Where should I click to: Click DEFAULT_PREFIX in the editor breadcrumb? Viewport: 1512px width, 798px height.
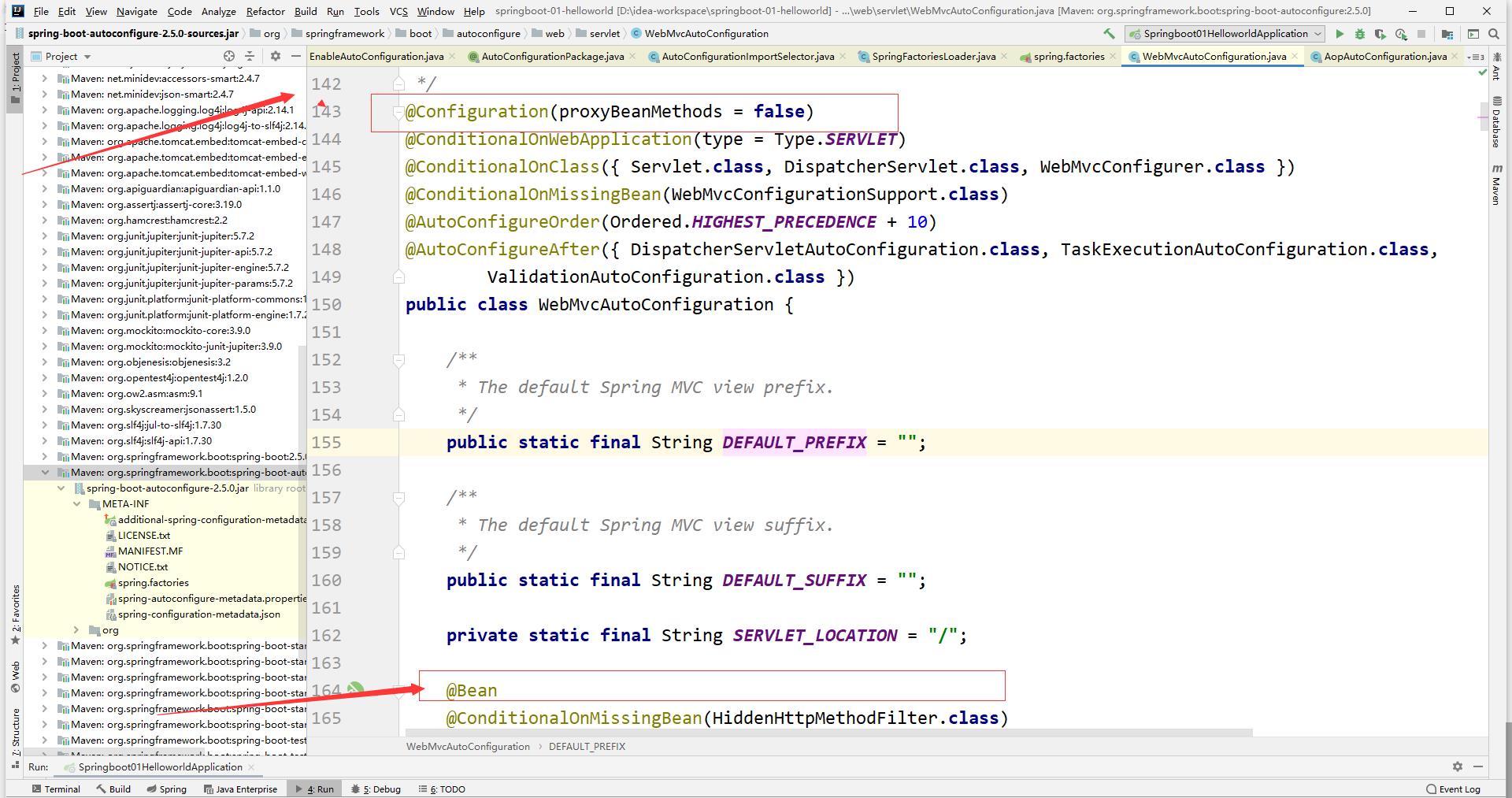click(x=587, y=746)
